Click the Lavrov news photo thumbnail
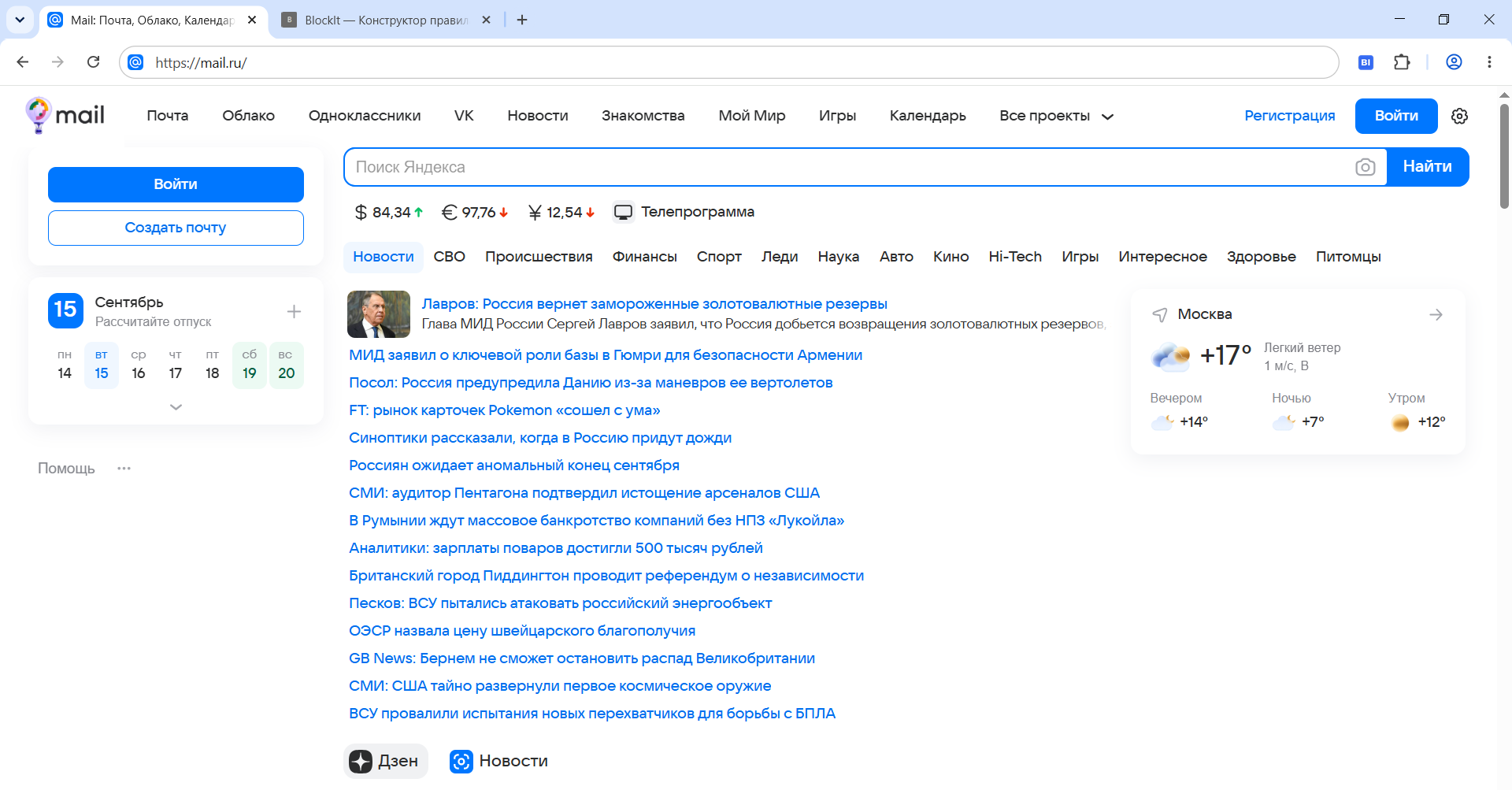1512x790 pixels. pyautogui.click(x=379, y=313)
